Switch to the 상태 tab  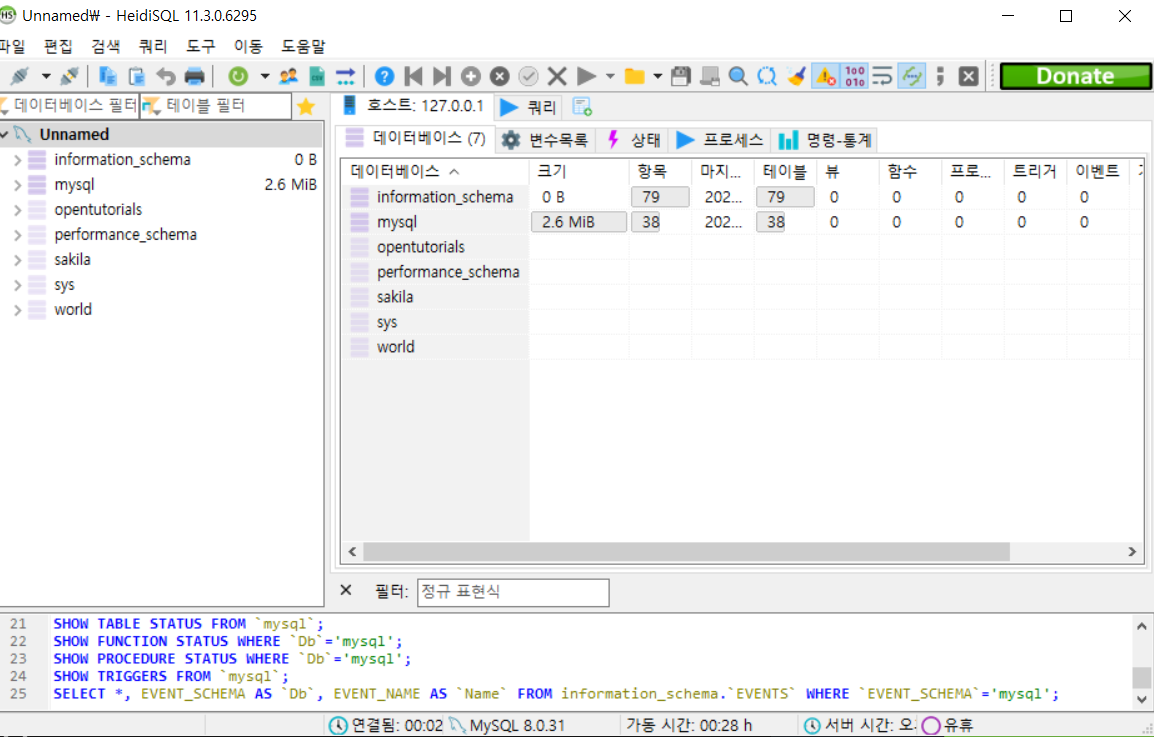(x=635, y=140)
